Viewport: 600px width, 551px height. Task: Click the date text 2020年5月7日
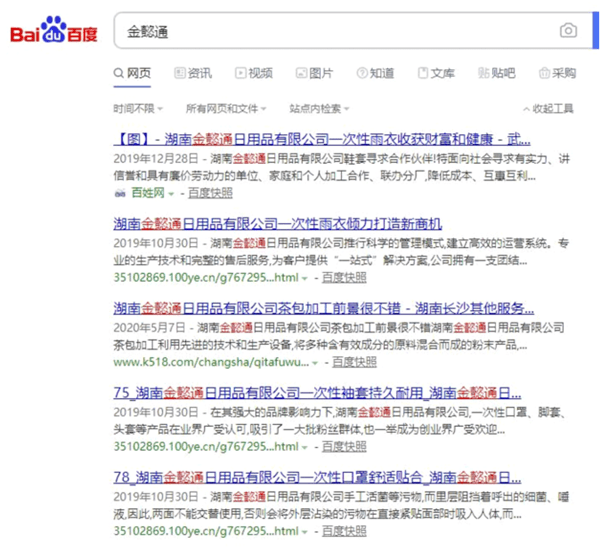coord(149,328)
